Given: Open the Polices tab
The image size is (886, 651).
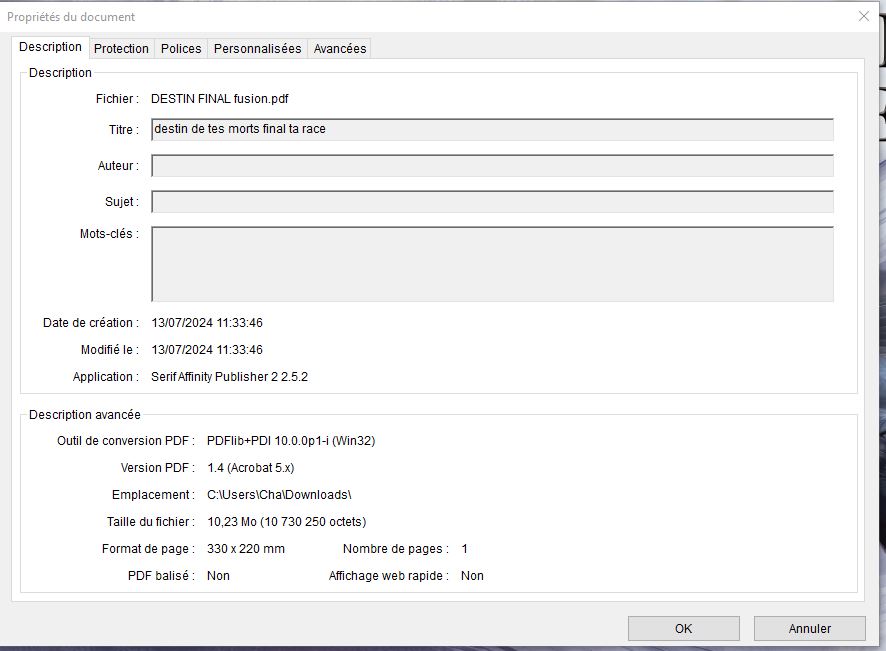Looking at the screenshot, I should click(x=181, y=49).
